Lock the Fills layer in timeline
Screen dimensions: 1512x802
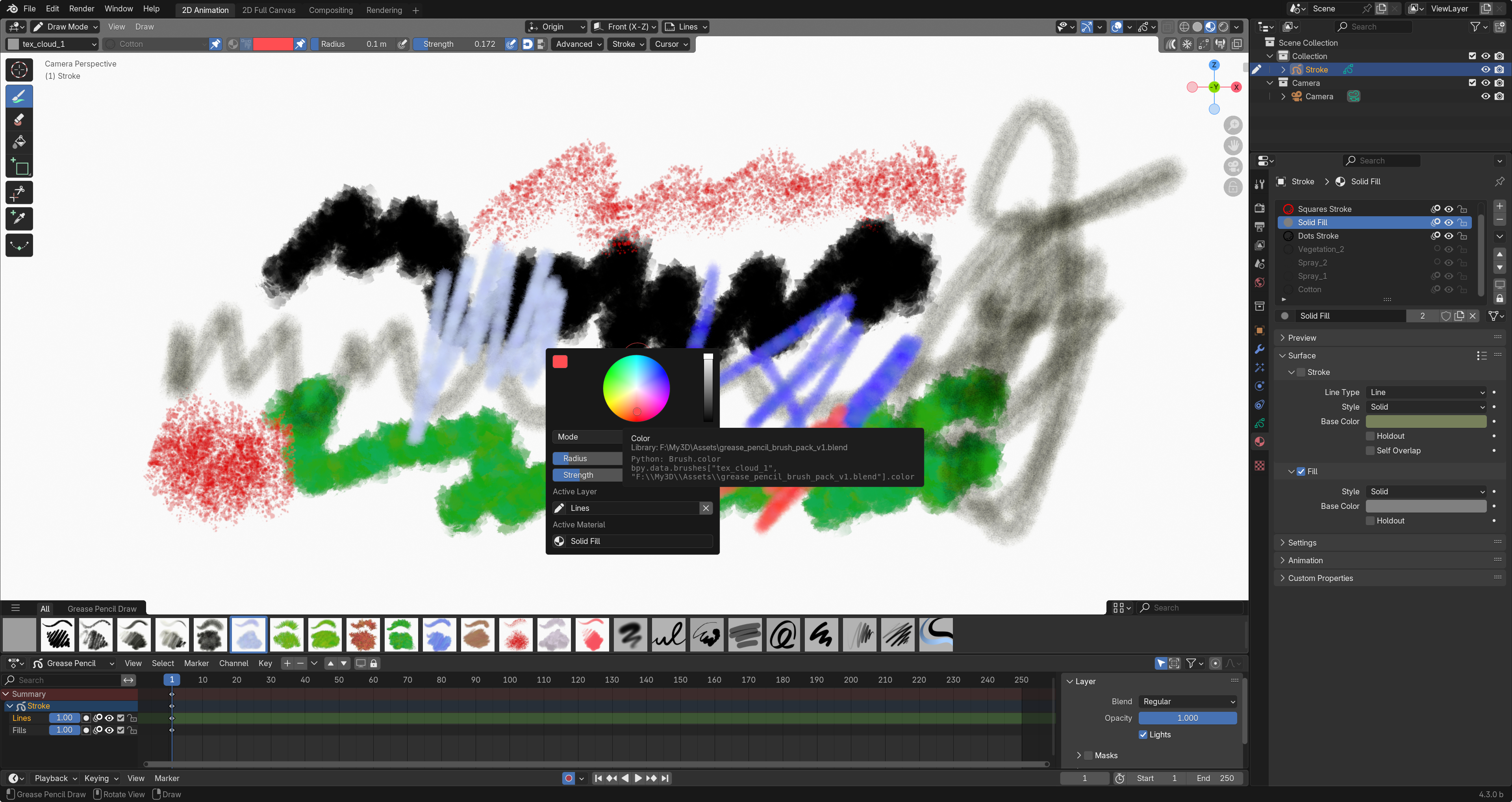133,730
